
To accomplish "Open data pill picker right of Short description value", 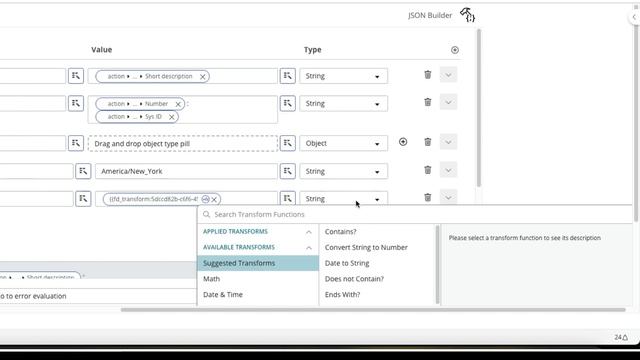I will (x=288, y=76).
